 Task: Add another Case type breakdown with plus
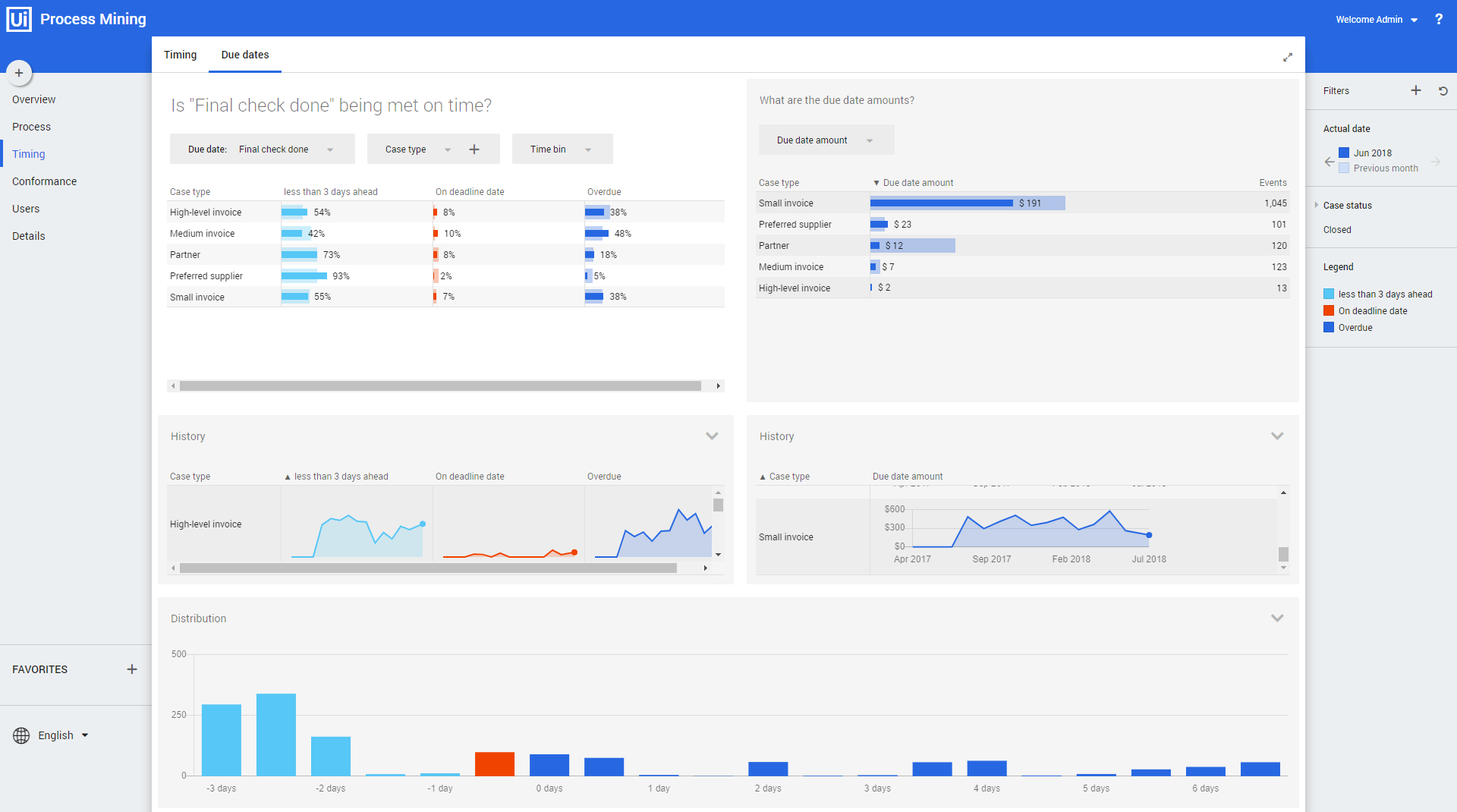[x=474, y=149]
